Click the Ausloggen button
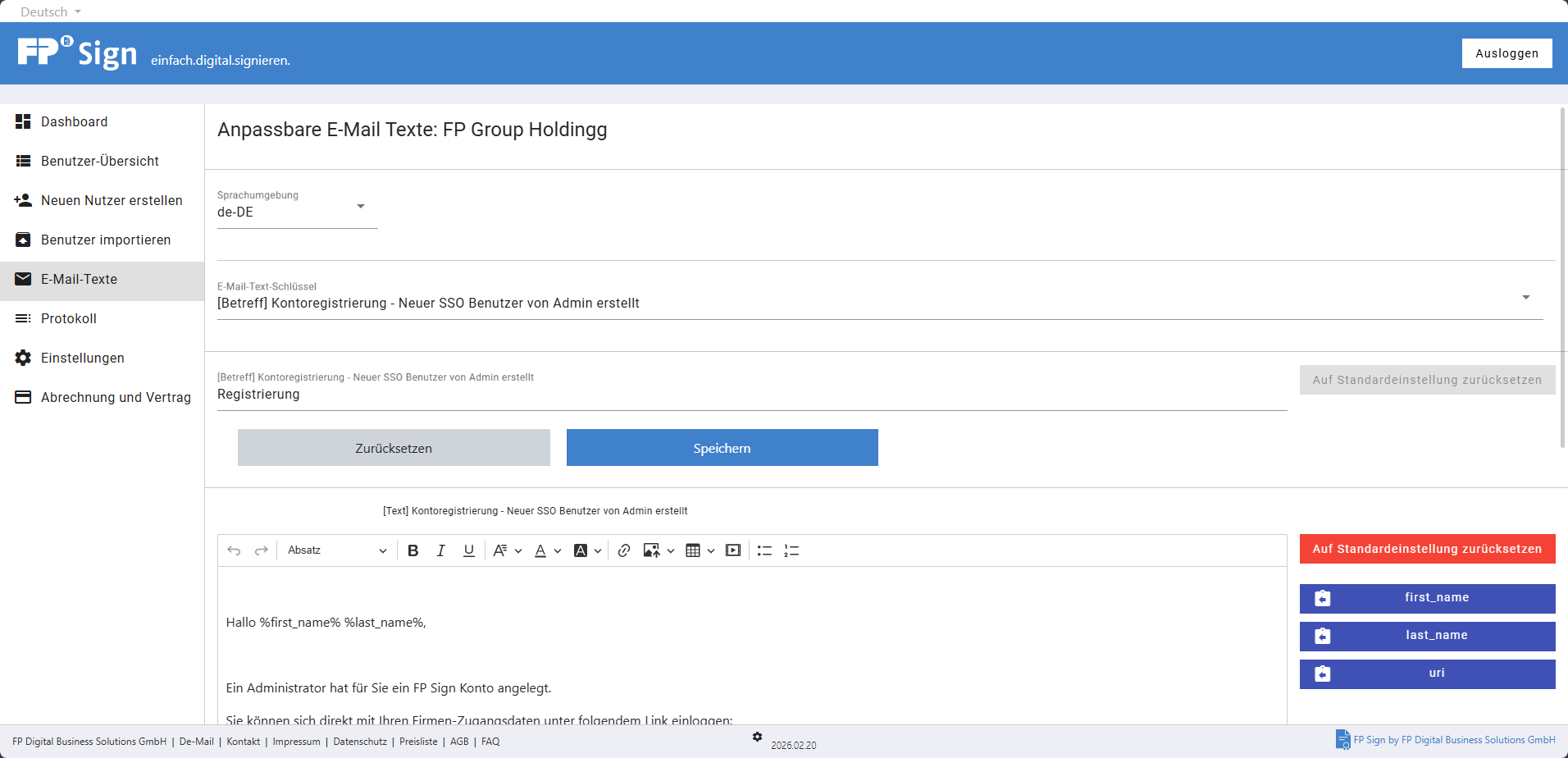 point(1506,53)
